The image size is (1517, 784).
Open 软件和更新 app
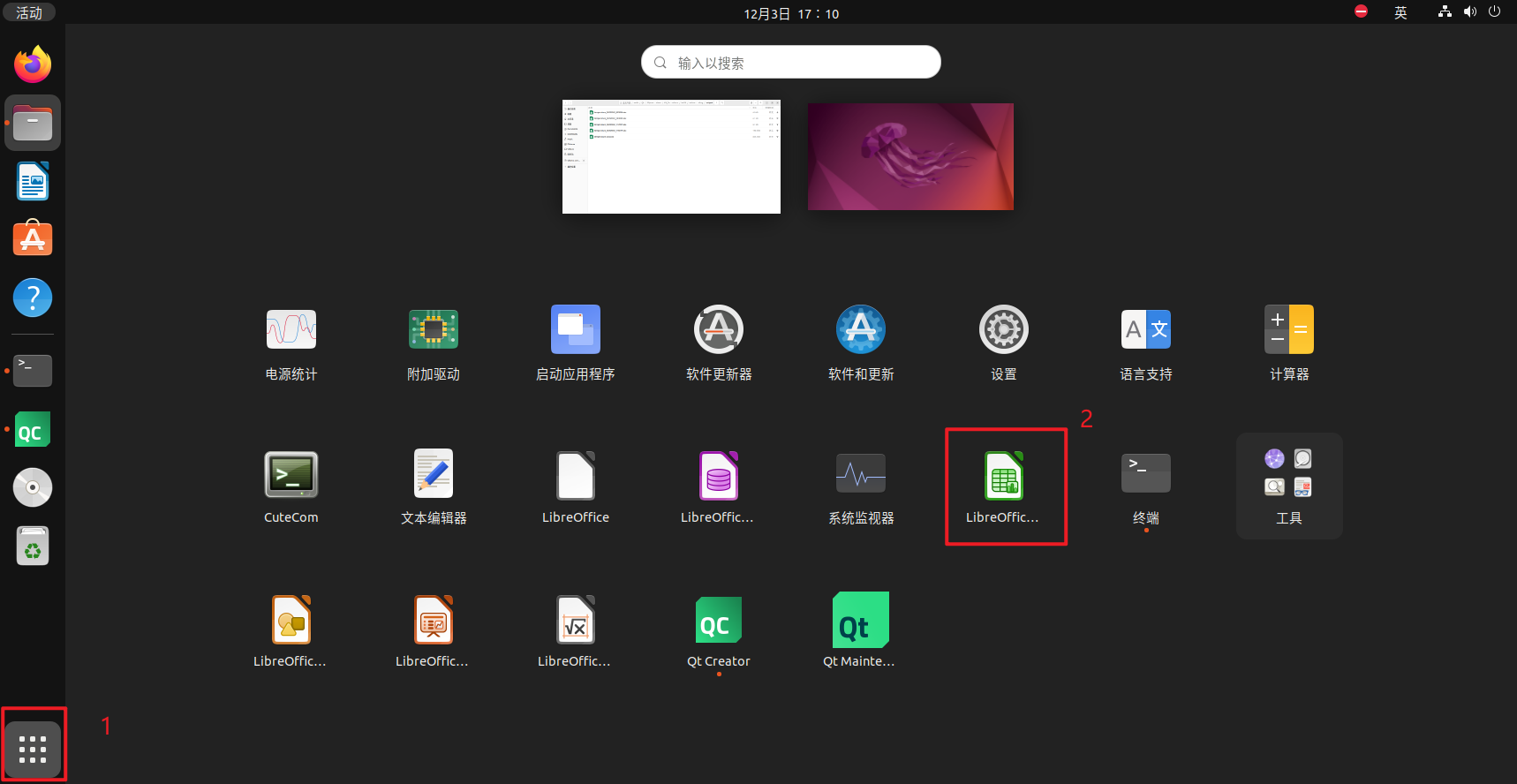point(861,343)
